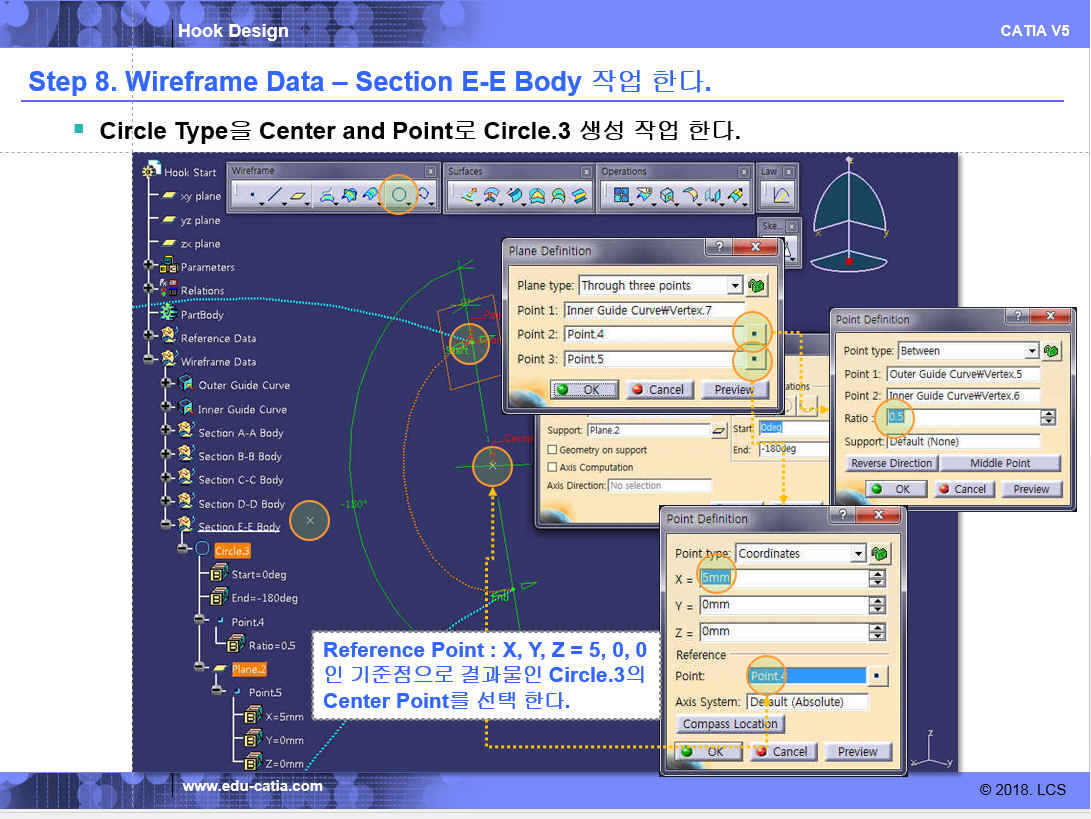The width and height of the screenshot is (1091, 819).
Task: Select the Line tool in Wireframe toolbar
Action: pos(274,196)
